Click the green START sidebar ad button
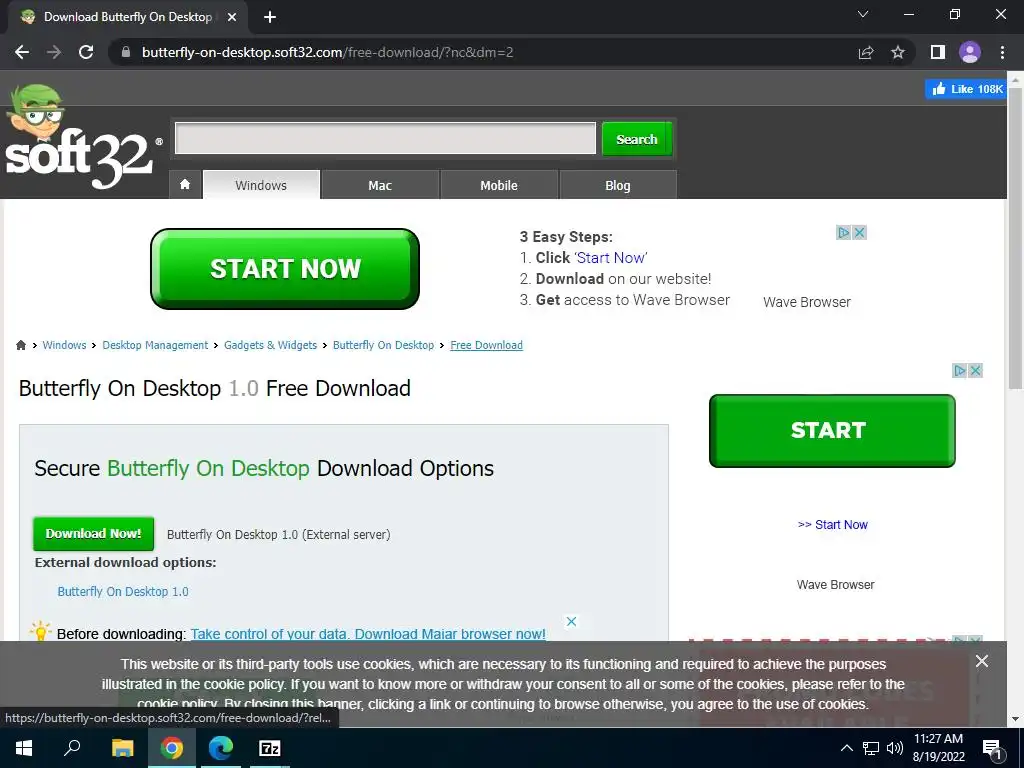This screenshot has height=768, width=1024. [x=832, y=430]
